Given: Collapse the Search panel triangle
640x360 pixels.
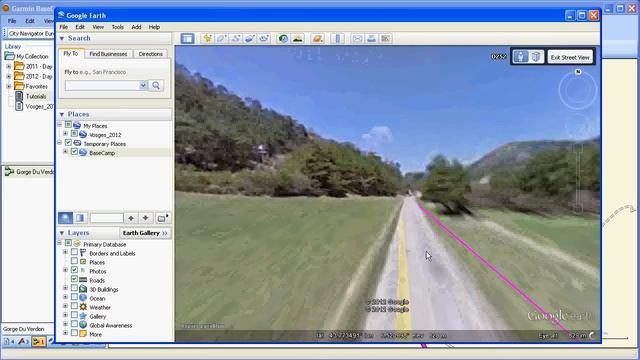Looking at the screenshot, I should (62, 38).
